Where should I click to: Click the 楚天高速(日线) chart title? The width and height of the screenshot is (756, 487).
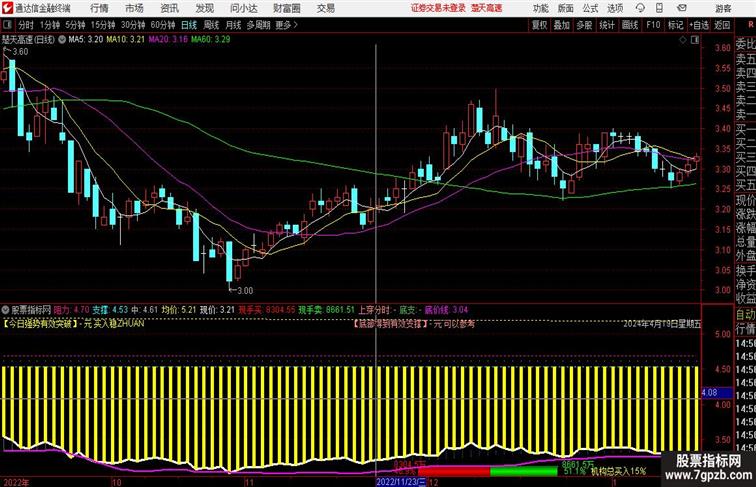pyautogui.click(x=28, y=40)
